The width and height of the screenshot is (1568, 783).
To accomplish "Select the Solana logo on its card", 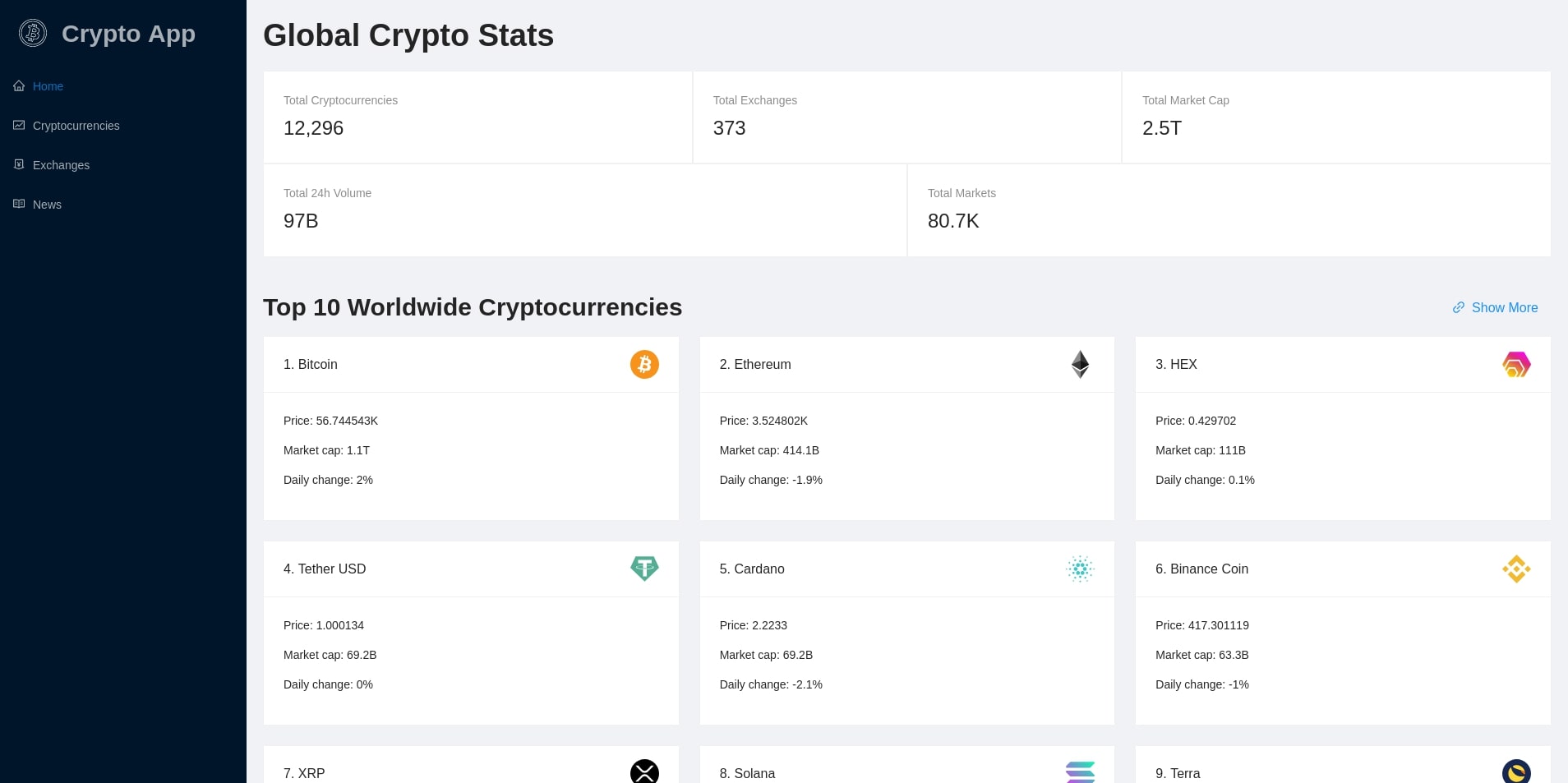I will 1080,772.
